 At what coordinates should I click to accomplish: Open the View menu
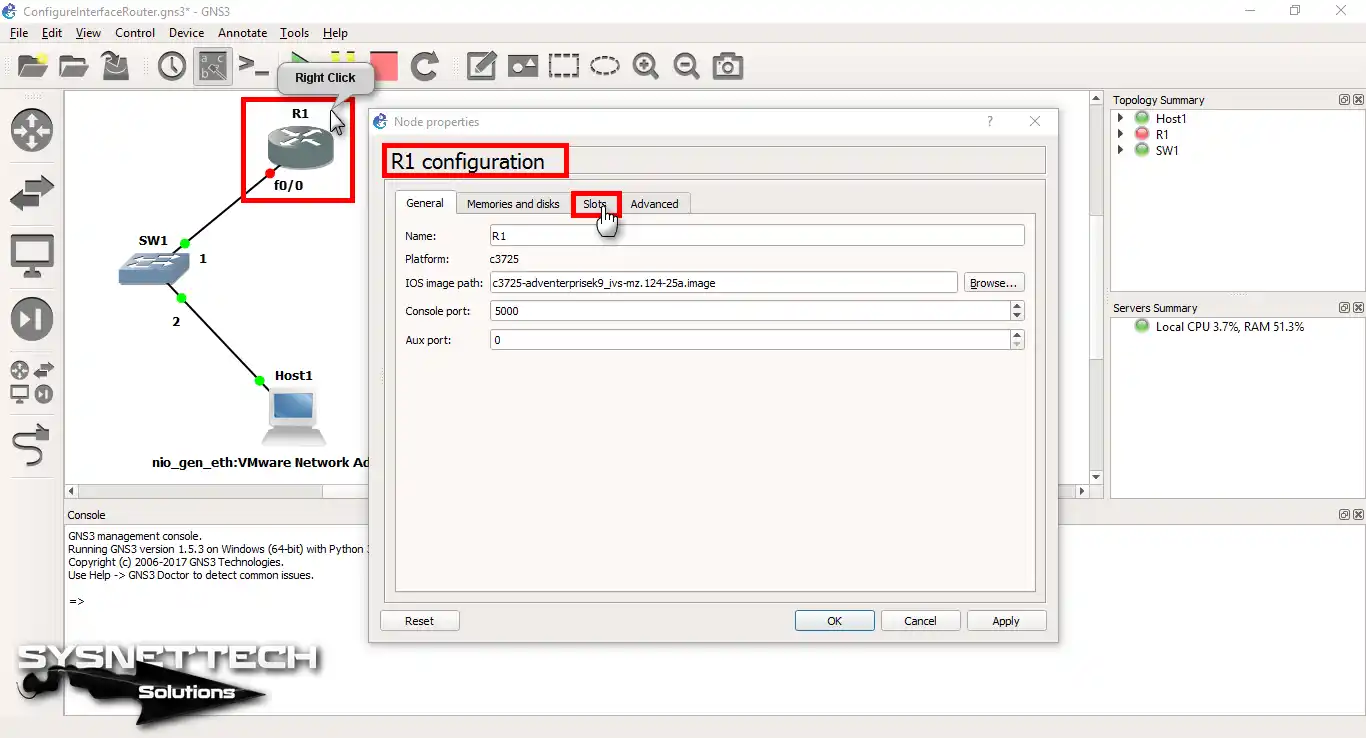click(88, 33)
